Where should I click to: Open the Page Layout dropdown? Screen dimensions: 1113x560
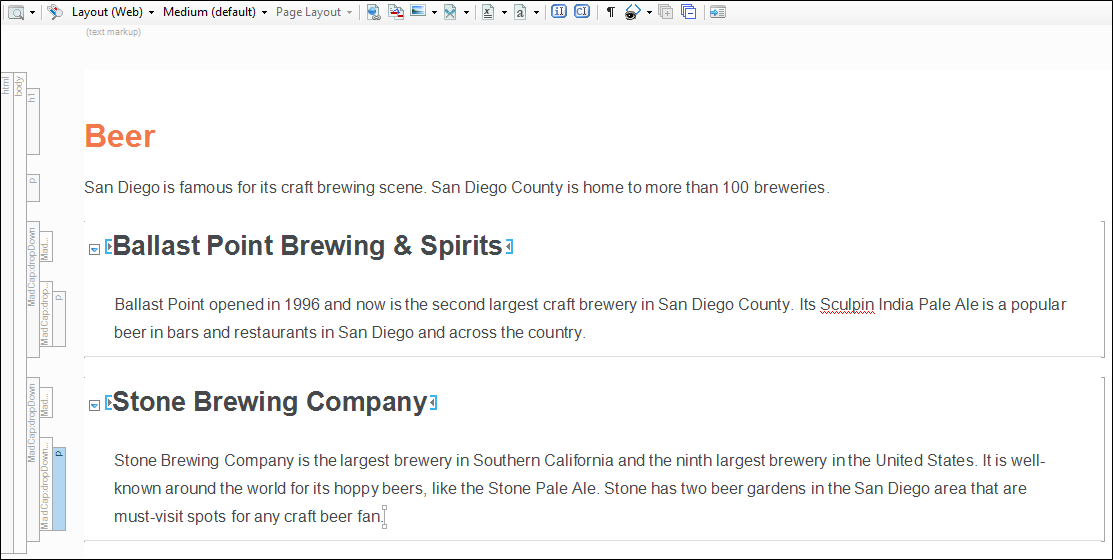pos(314,12)
